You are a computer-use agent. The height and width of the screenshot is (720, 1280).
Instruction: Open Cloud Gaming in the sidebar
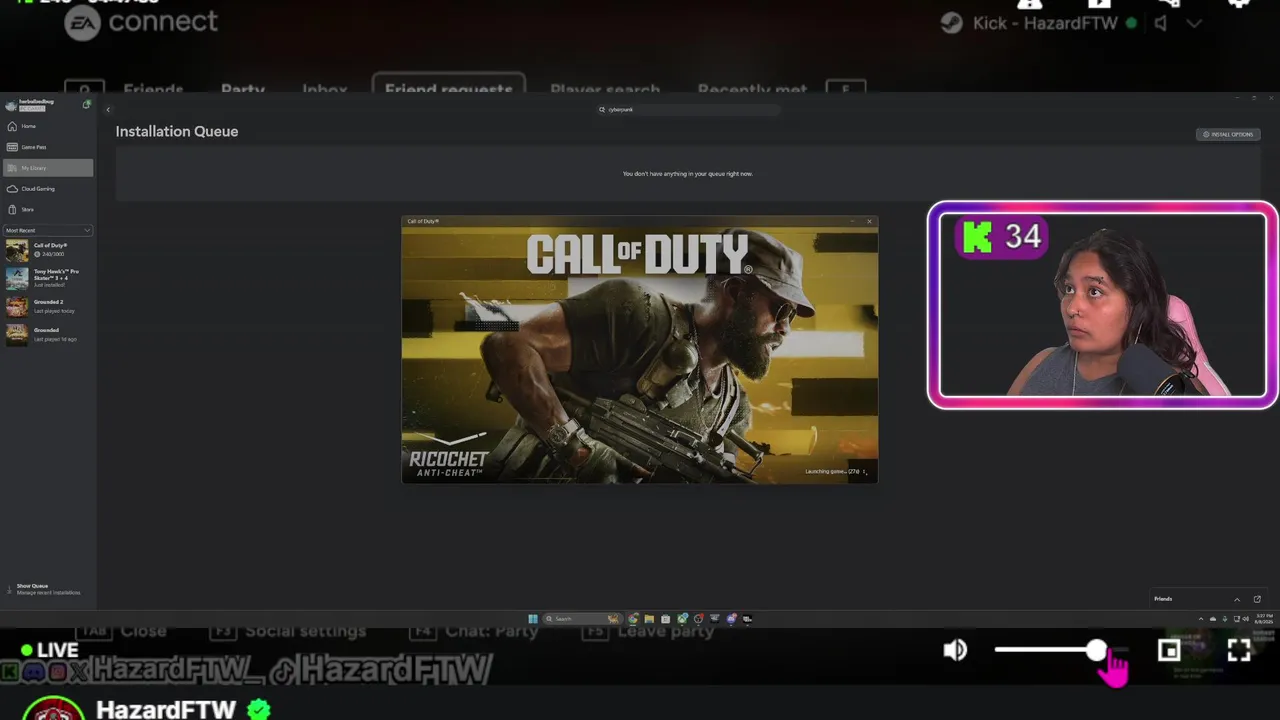click(x=47, y=189)
